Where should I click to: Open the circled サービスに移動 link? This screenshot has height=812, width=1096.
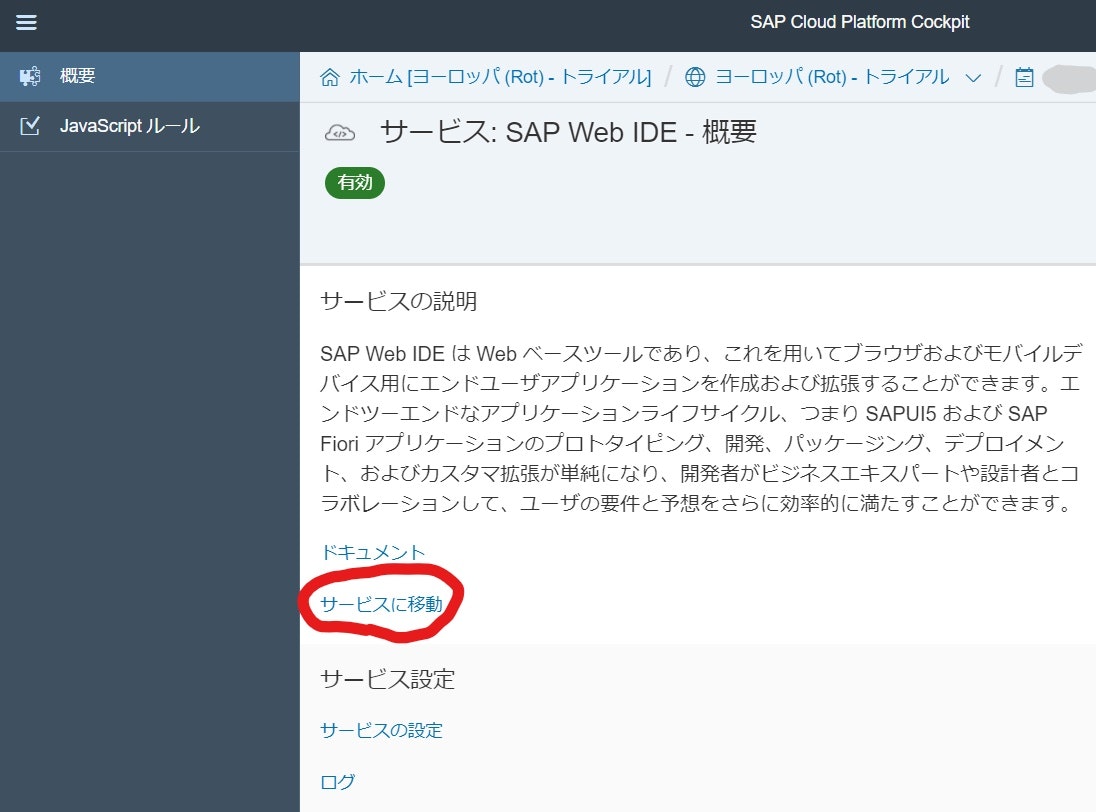click(374, 602)
